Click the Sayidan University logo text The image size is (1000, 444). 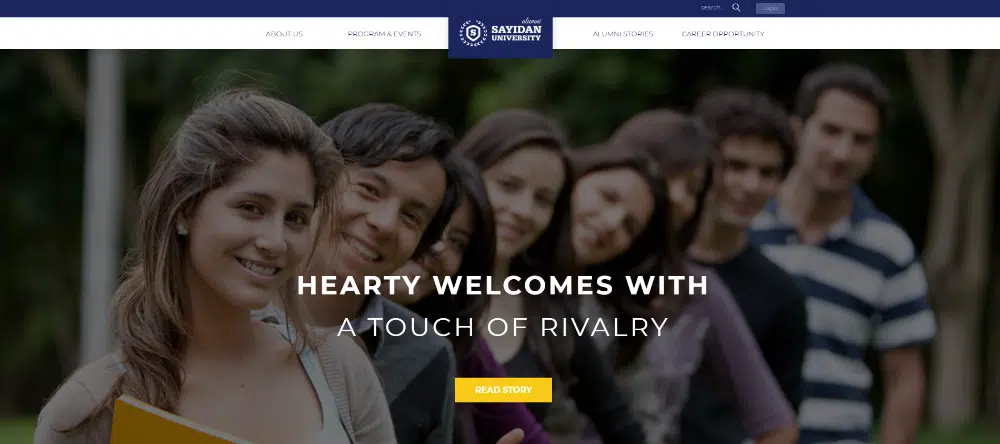[516, 33]
